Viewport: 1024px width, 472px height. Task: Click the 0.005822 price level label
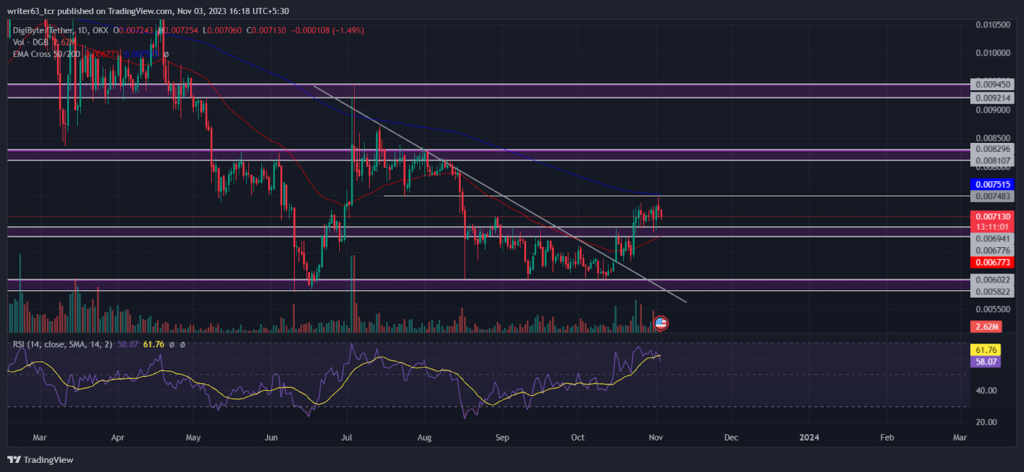coord(991,291)
